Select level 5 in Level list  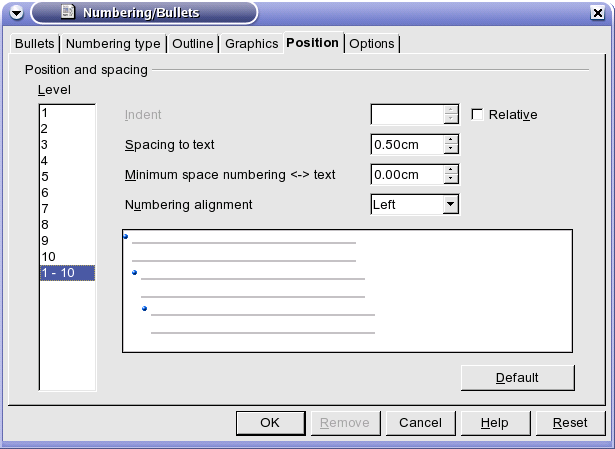point(67,176)
